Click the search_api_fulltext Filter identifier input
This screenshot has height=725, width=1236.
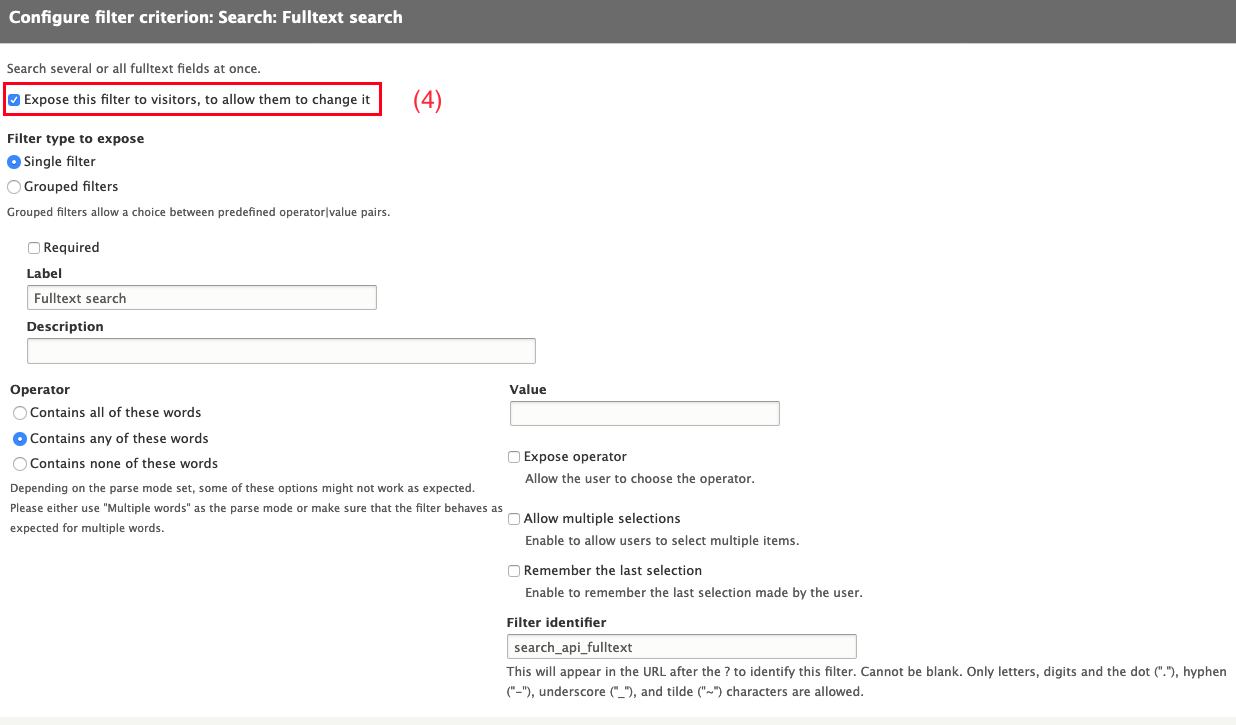[x=681, y=647]
